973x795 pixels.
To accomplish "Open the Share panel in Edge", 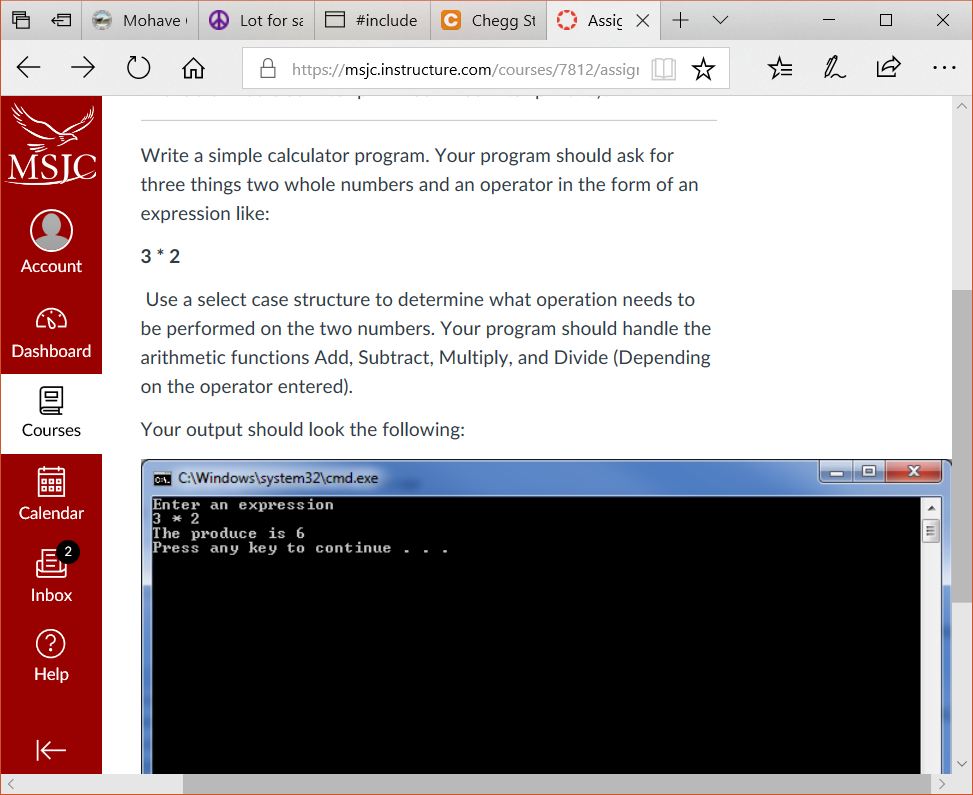I will [x=888, y=66].
